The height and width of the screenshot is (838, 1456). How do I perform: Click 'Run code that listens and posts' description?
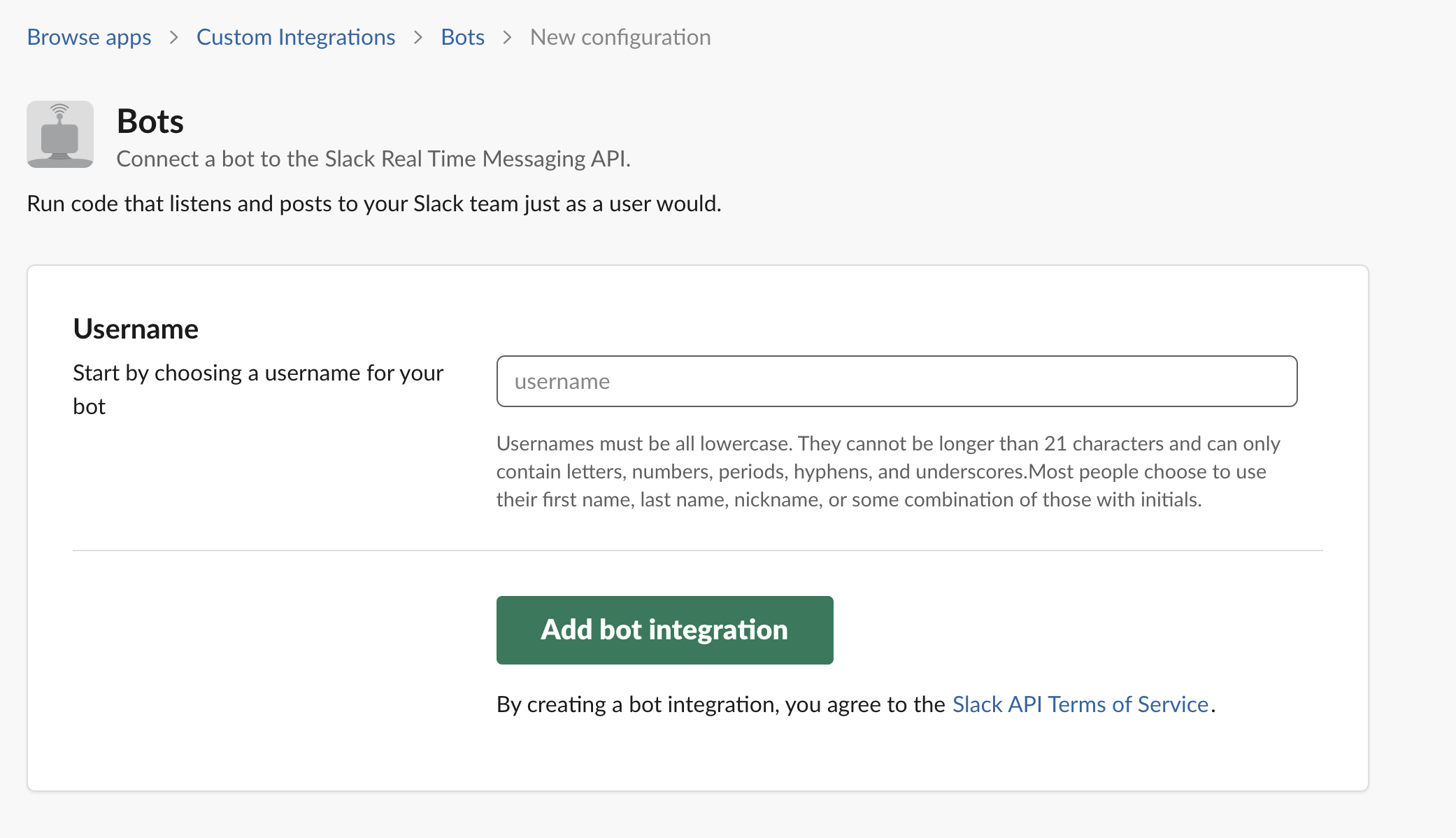point(374,204)
